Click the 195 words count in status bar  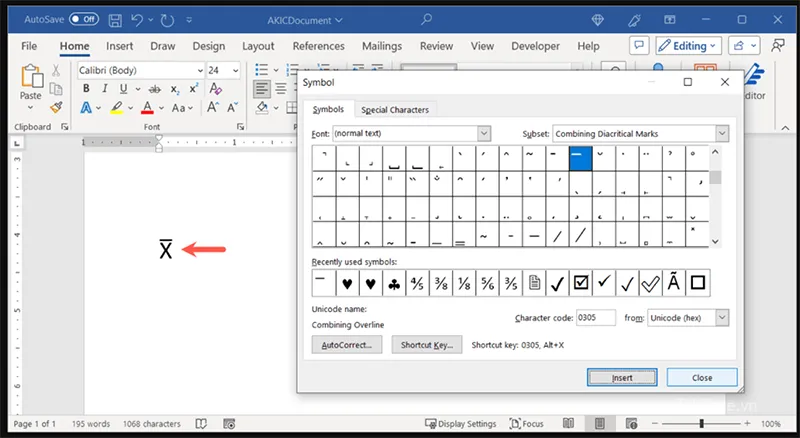(91, 424)
